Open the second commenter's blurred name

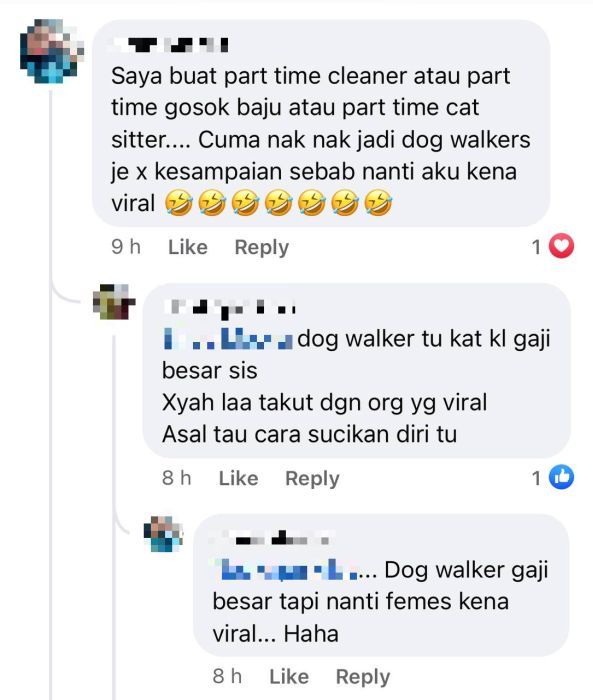coord(231,307)
